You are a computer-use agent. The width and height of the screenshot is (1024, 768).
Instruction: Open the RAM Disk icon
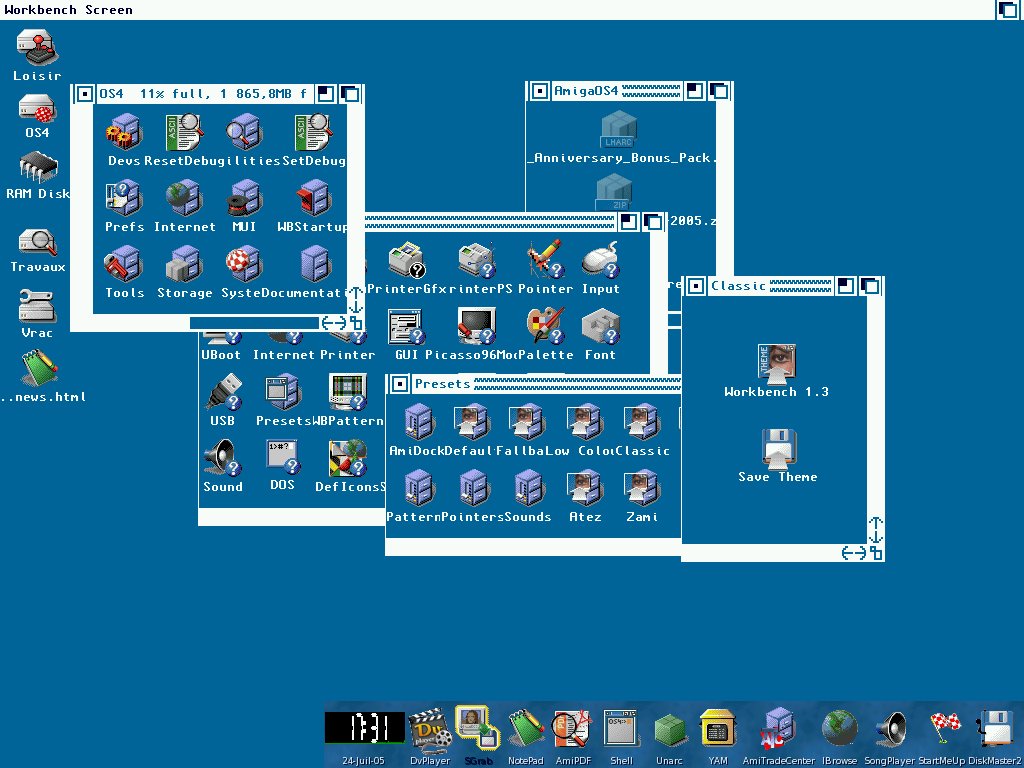[x=38, y=167]
